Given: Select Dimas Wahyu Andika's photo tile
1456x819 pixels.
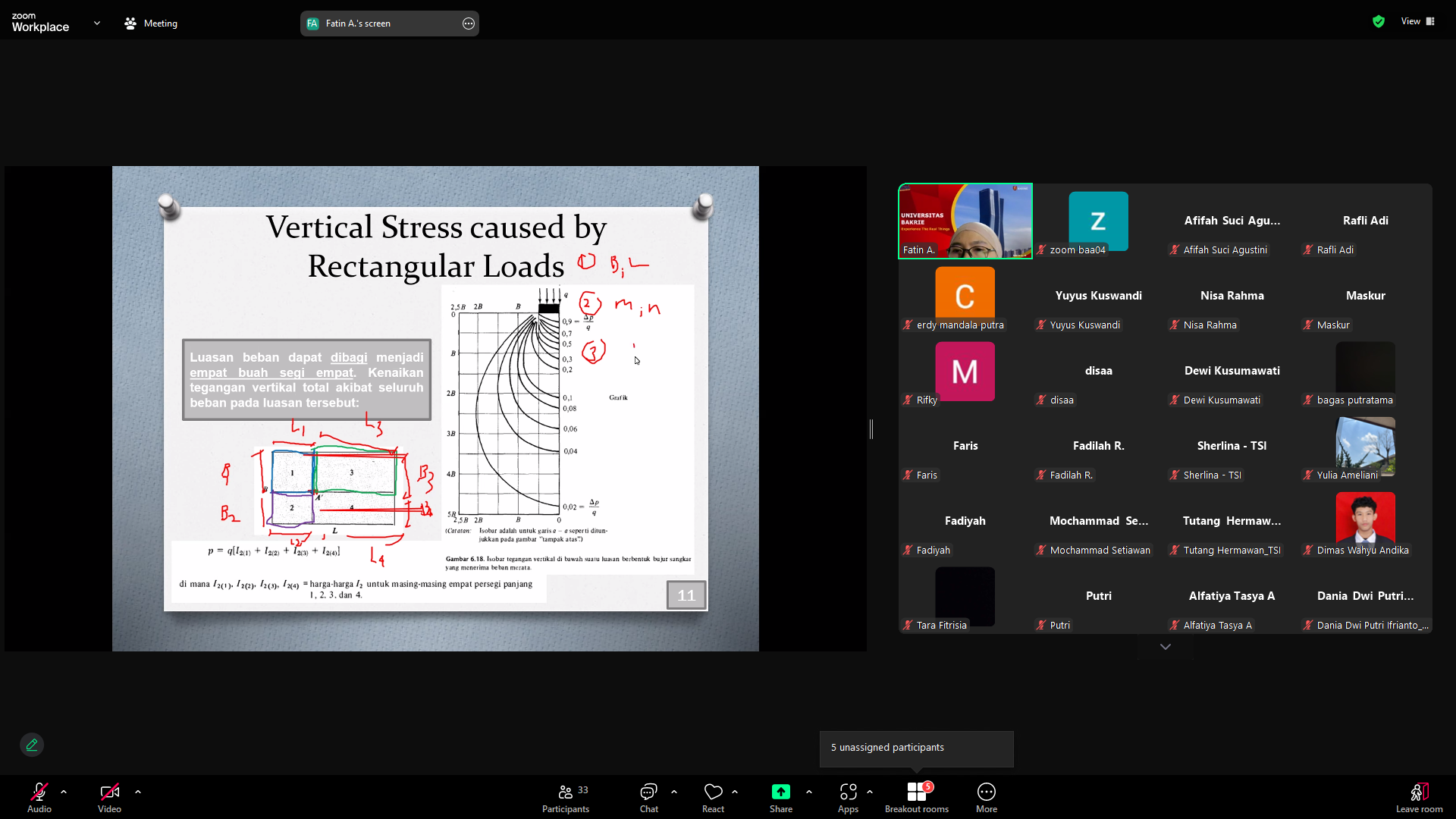Looking at the screenshot, I should click(x=1366, y=521).
